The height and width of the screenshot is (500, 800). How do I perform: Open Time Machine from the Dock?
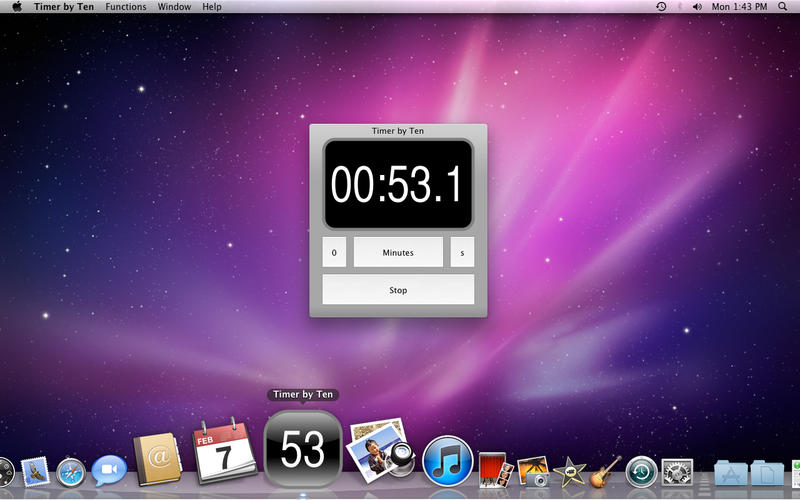641,472
